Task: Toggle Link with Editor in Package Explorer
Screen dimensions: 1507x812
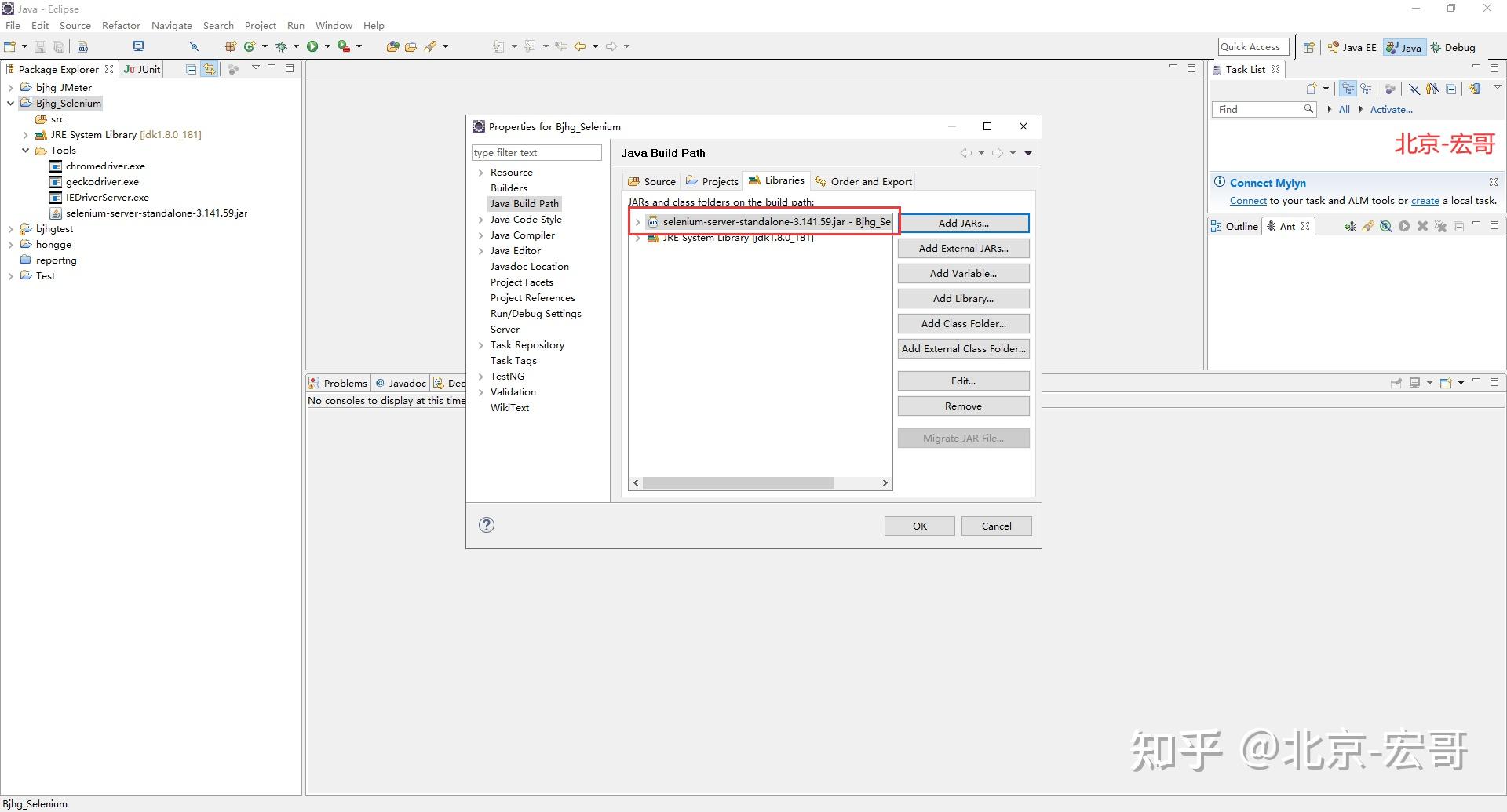Action: [x=210, y=69]
